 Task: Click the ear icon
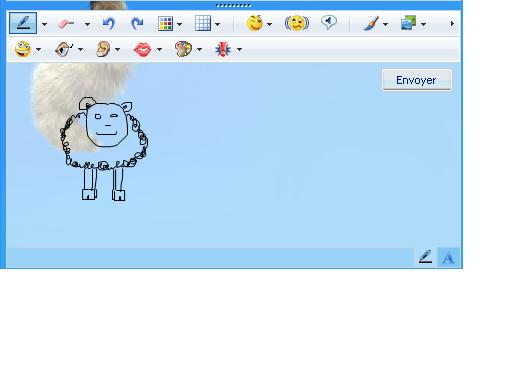click(x=103, y=49)
